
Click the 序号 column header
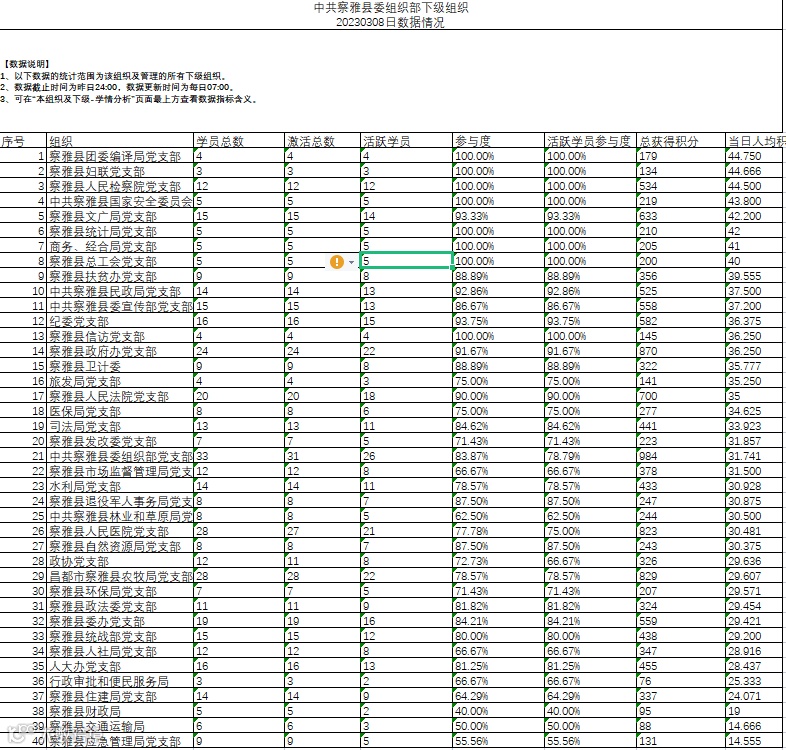pos(23,141)
